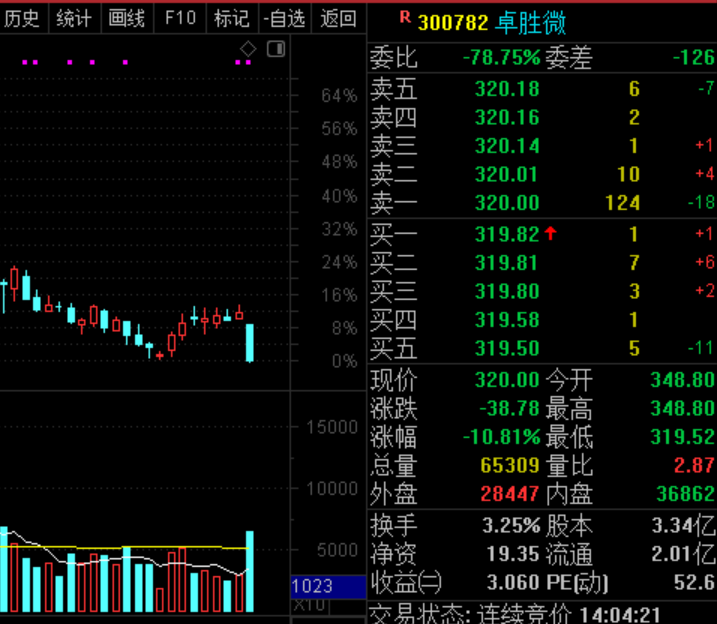Viewport: 717px width, 624px height.
Task: Click the blue 1023 volume indicator box
Action: click(x=326, y=586)
